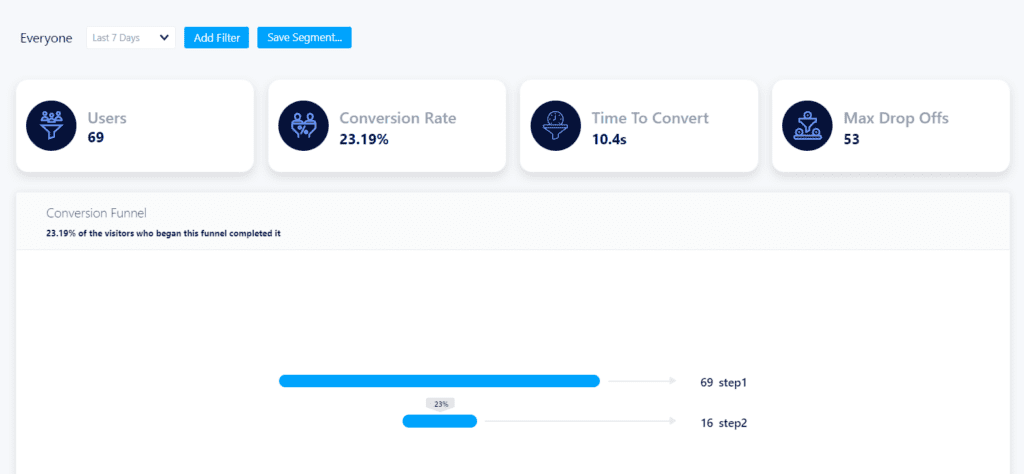Click the Add Filter button
This screenshot has height=474, width=1024.
tap(216, 38)
